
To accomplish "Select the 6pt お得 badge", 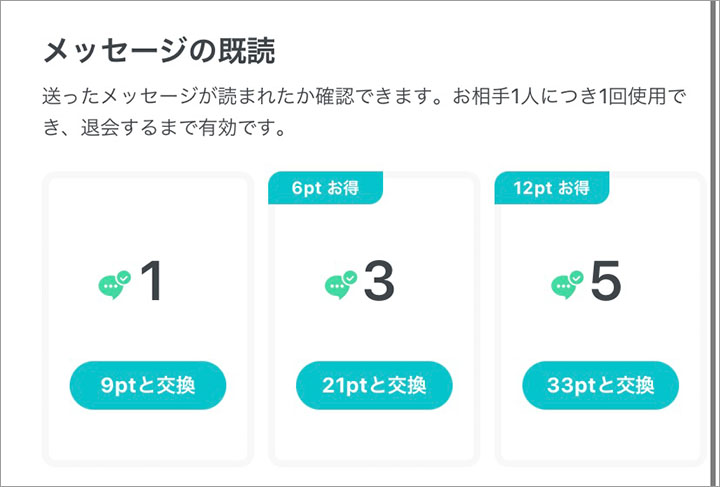I will point(326,188).
